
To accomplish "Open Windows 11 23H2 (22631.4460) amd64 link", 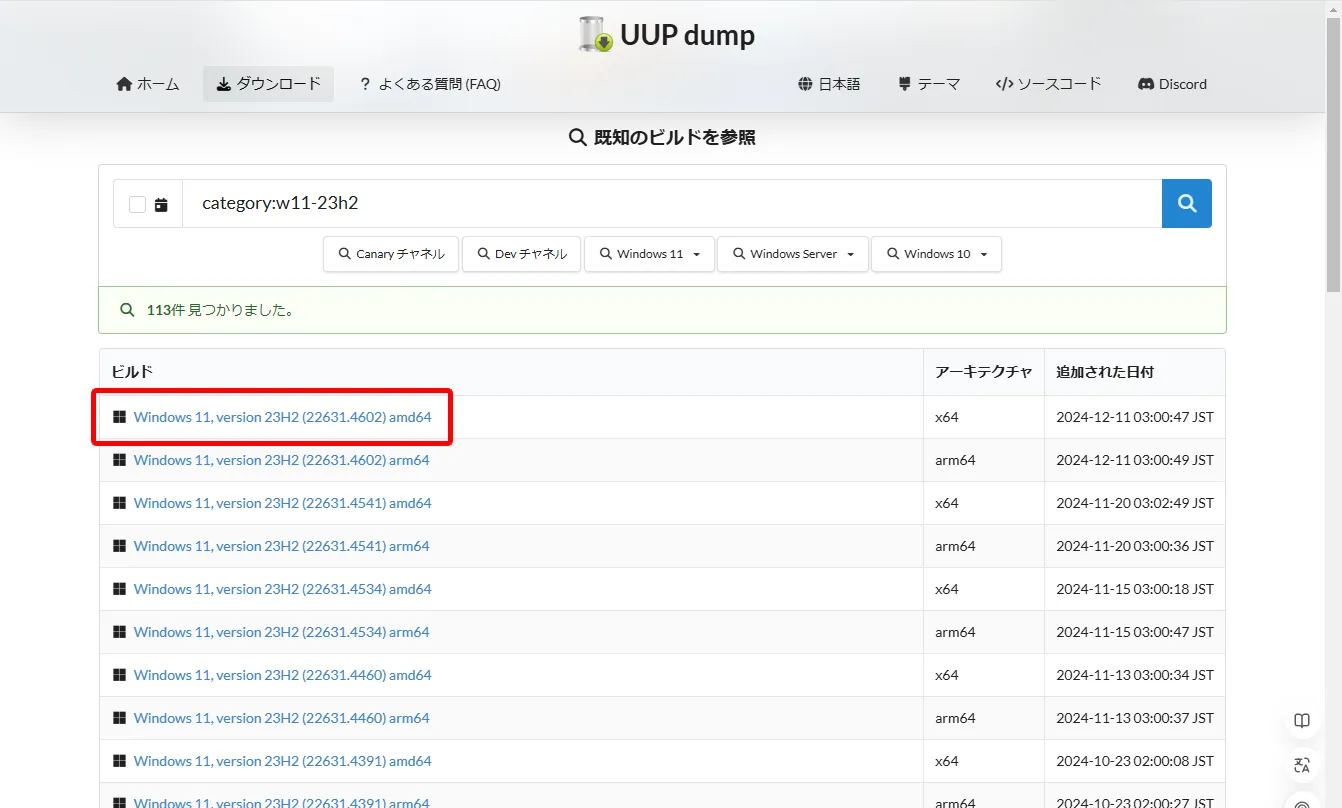I will (x=282, y=675).
